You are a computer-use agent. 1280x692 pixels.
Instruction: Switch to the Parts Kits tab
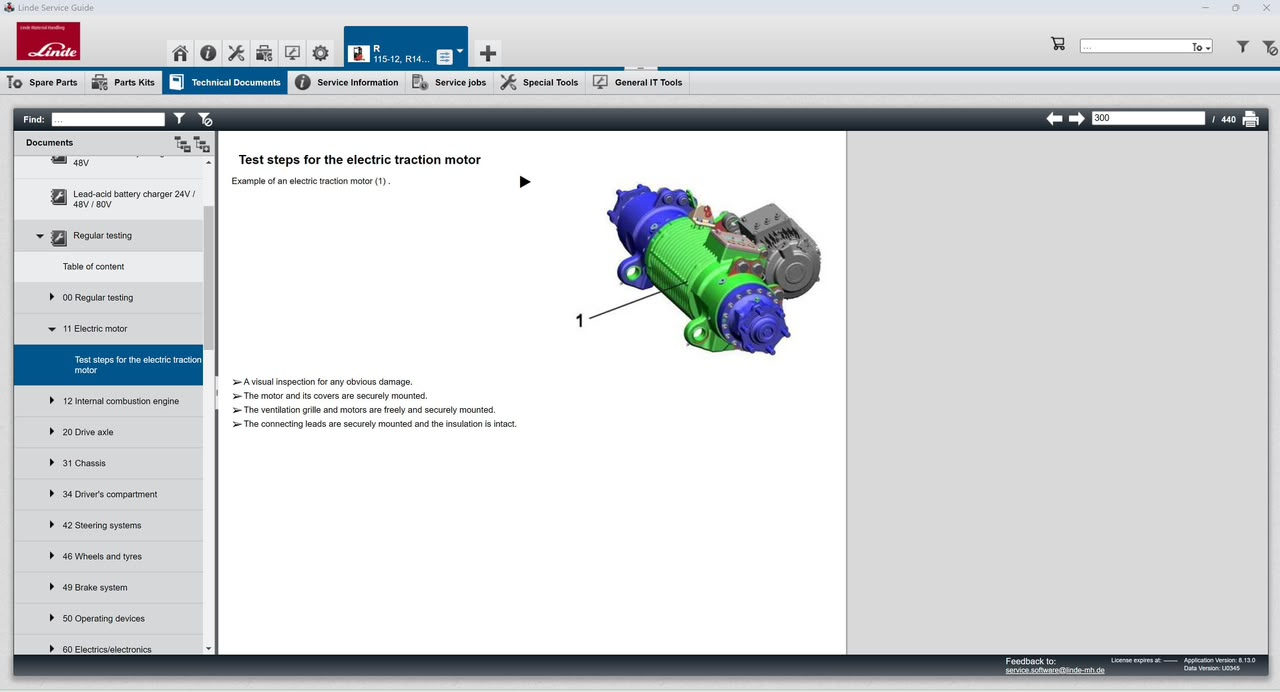pyautogui.click(x=123, y=83)
